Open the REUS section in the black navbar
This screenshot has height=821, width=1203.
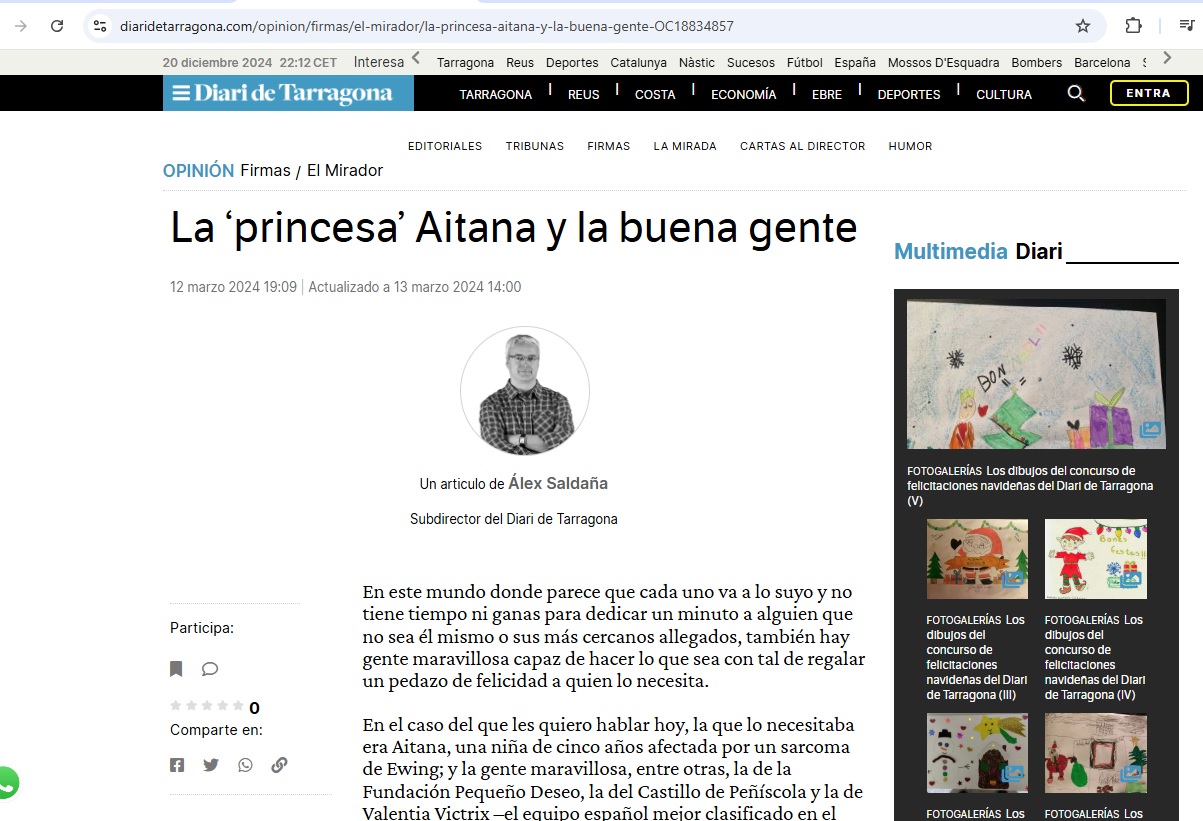coord(584,95)
